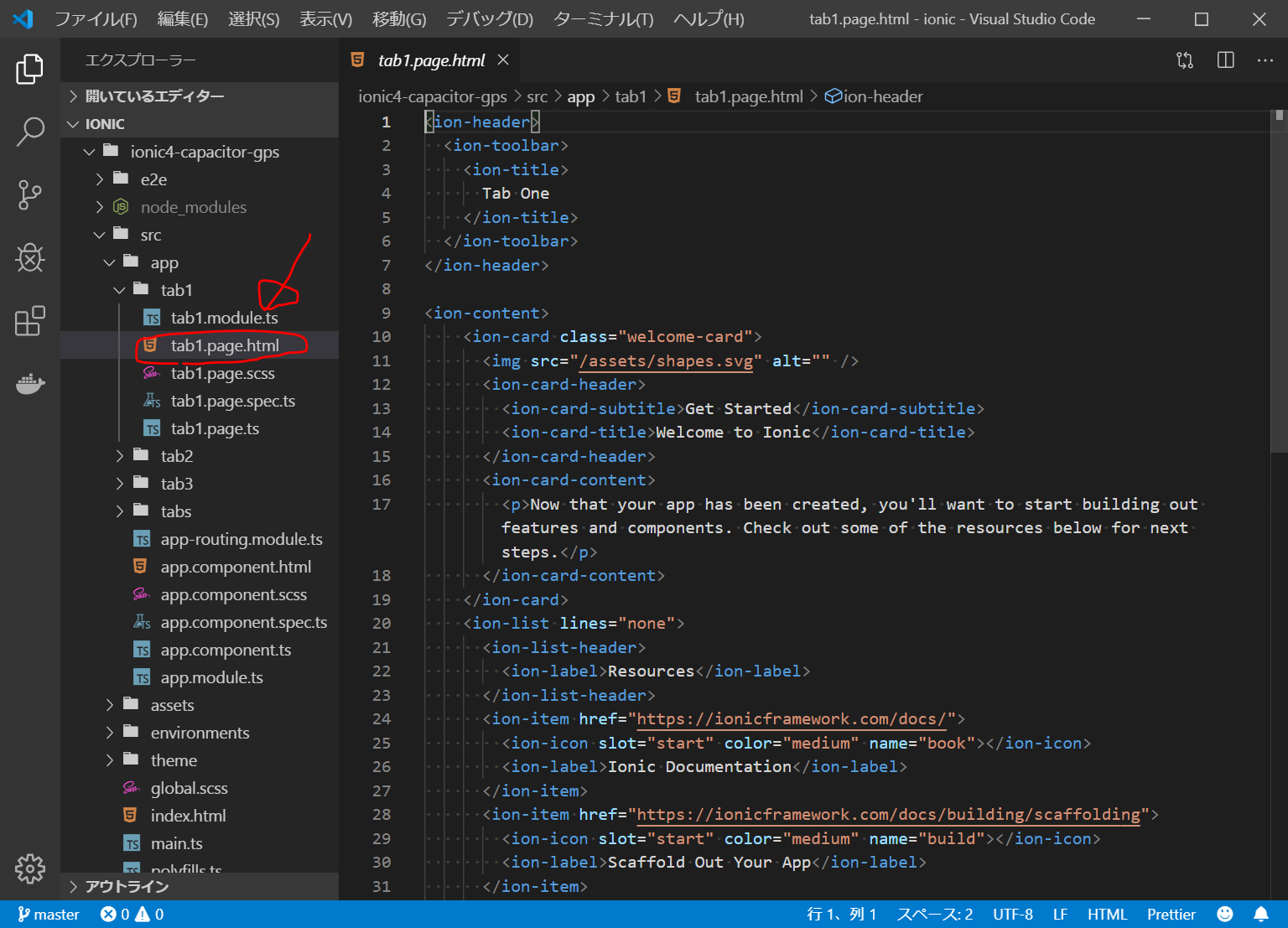Open the Manage gear icon
This screenshot has width=1288, height=928.
pos(30,868)
